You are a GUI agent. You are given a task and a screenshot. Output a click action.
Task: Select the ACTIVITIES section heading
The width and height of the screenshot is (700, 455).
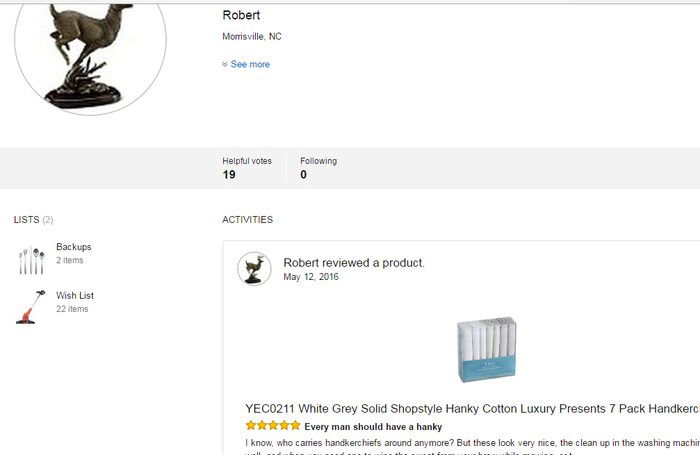[247, 220]
